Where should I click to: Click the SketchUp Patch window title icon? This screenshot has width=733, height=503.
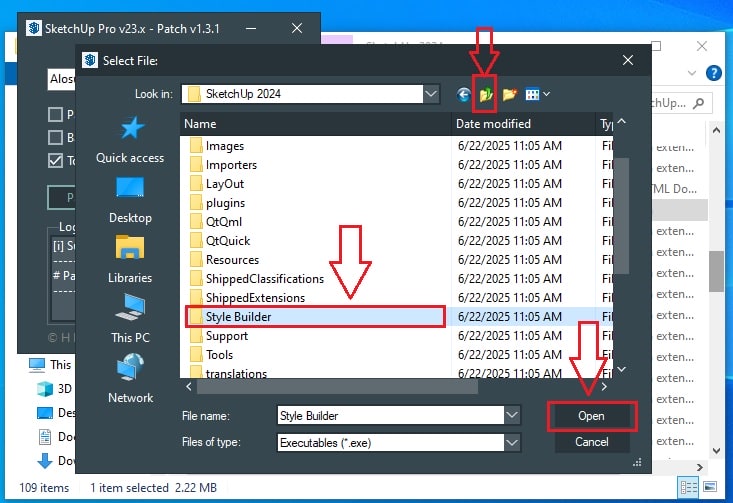point(33,28)
